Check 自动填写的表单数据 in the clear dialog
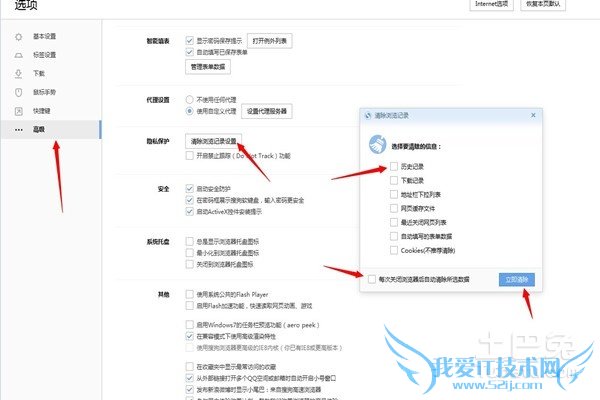600x400 pixels. pyautogui.click(x=394, y=236)
